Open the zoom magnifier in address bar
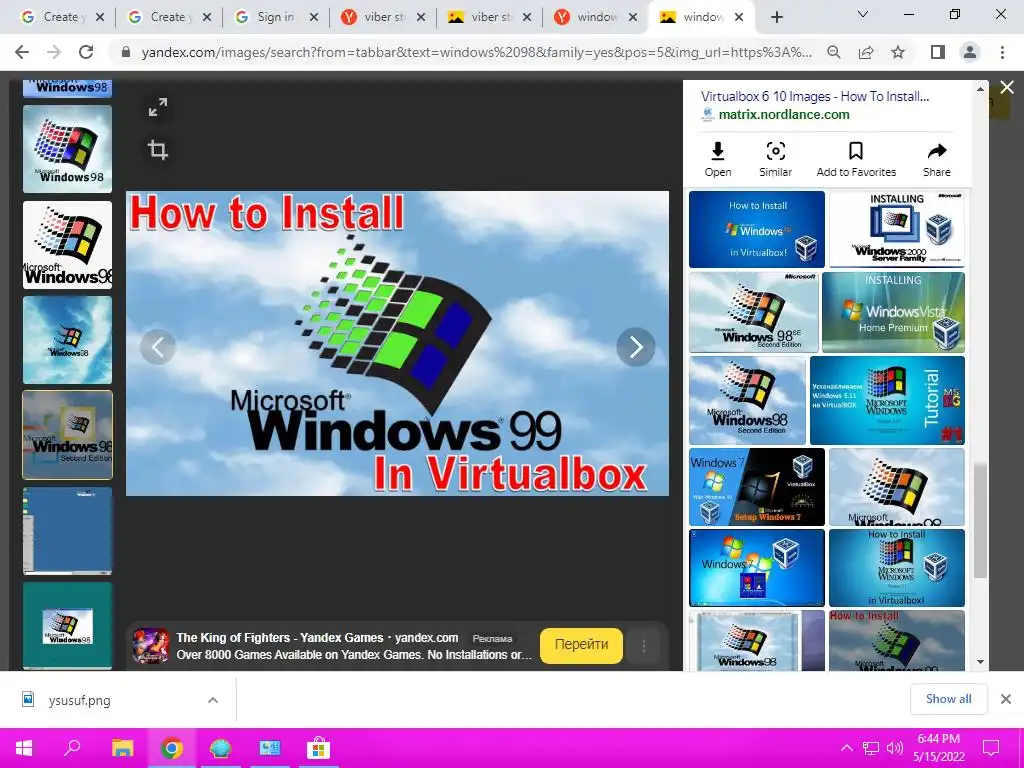The height and width of the screenshot is (768, 1024). click(834, 52)
